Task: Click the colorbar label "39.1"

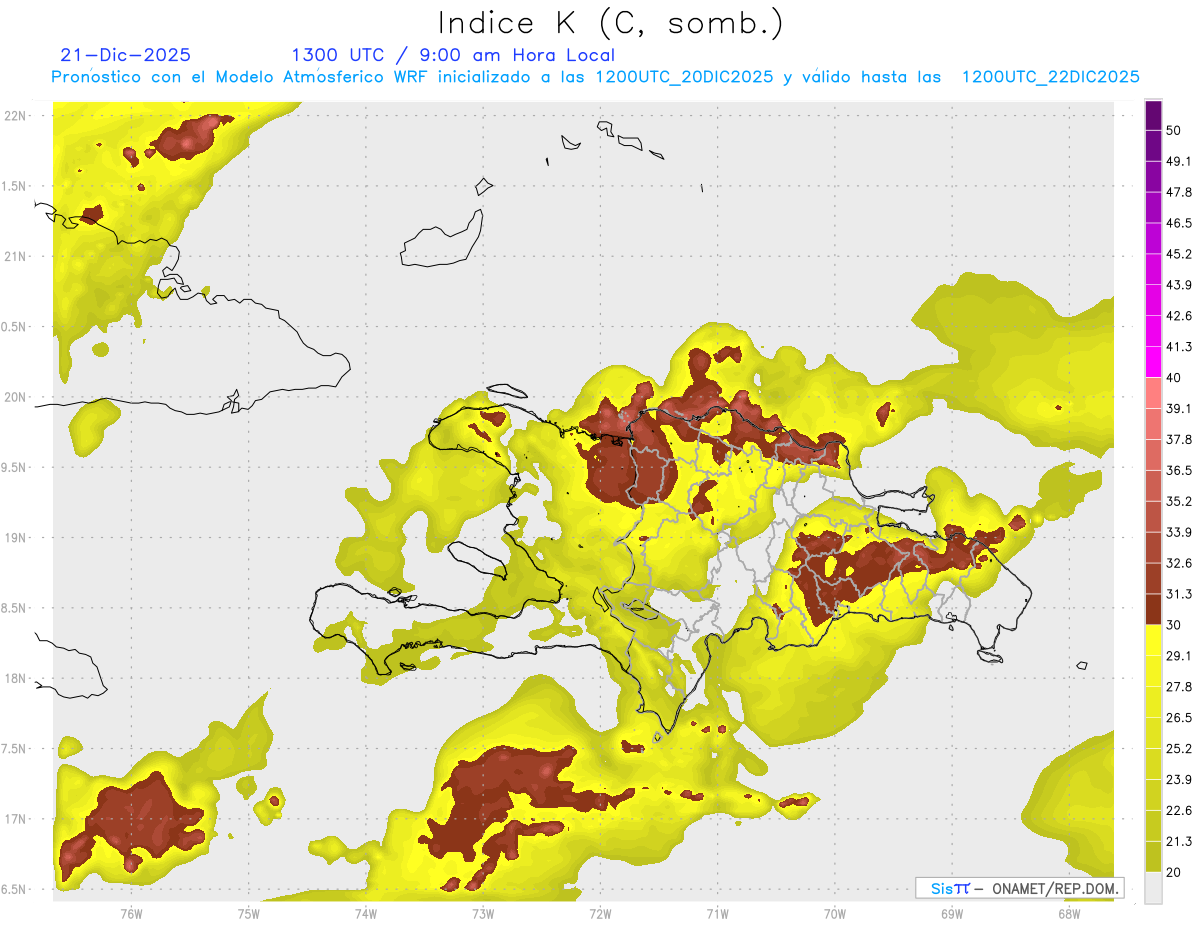Action: click(x=1179, y=408)
